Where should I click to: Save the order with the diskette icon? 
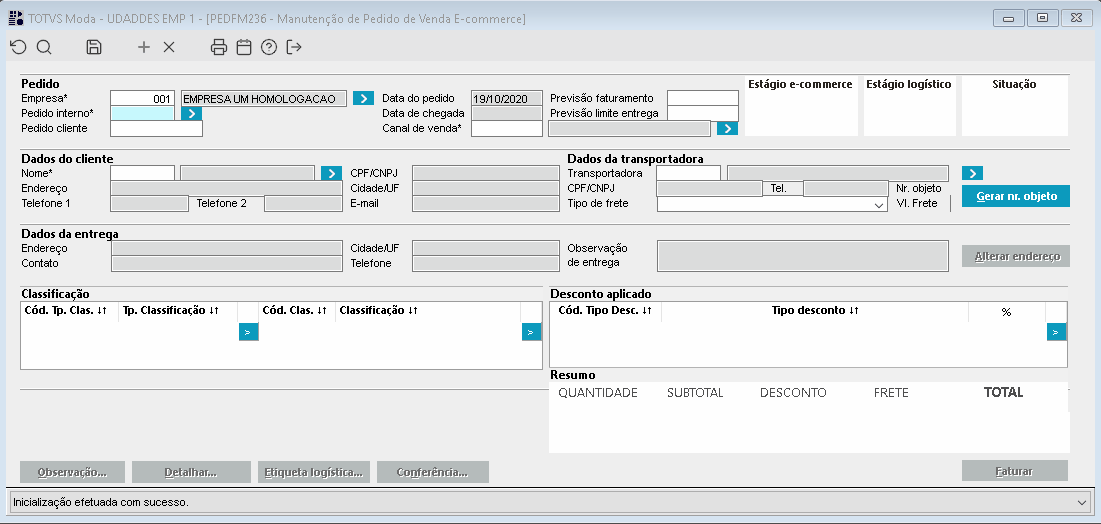94,47
